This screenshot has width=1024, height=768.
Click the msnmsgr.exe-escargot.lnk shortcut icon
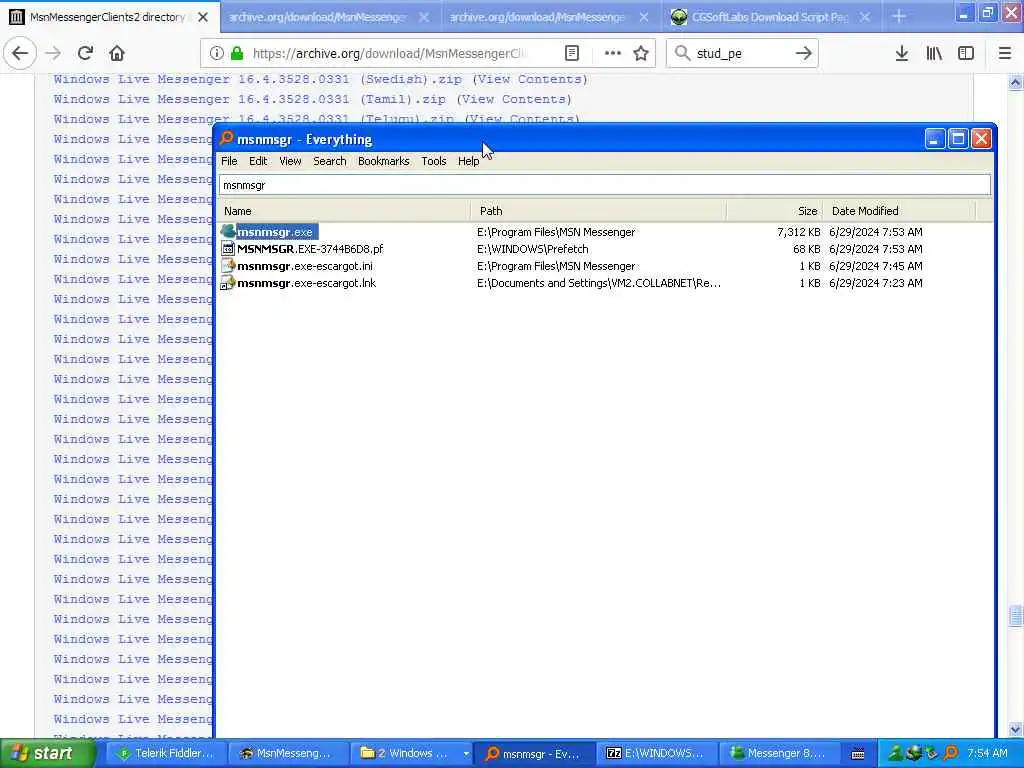pos(228,282)
